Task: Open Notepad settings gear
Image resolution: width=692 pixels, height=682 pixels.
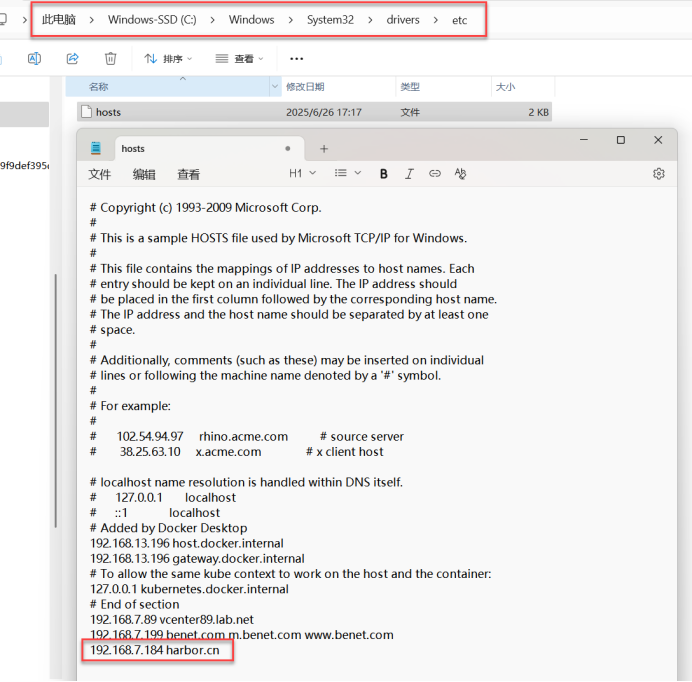Action: (658, 173)
